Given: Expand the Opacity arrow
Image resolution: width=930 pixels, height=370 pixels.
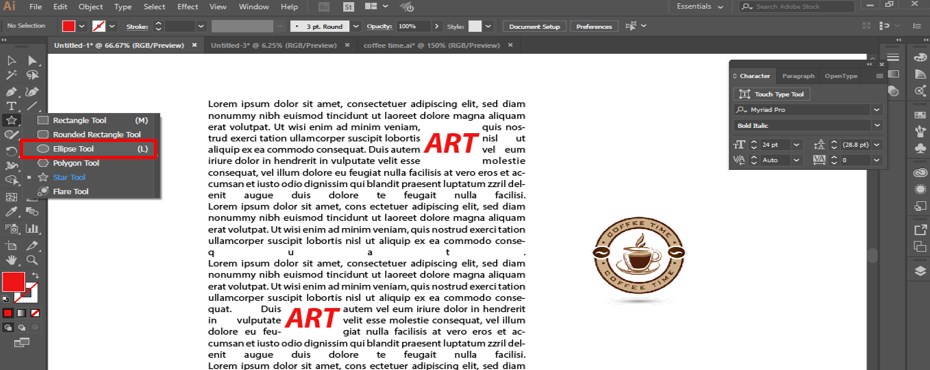Looking at the screenshot, I should [437, 27].
